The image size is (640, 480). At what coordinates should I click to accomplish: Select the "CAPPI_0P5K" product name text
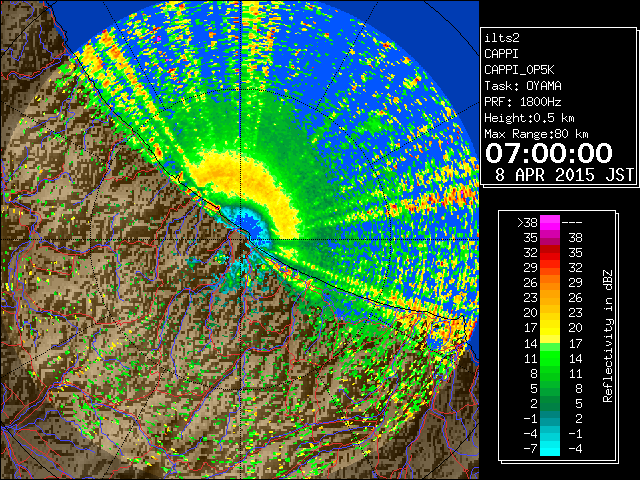tap(519, 70)
